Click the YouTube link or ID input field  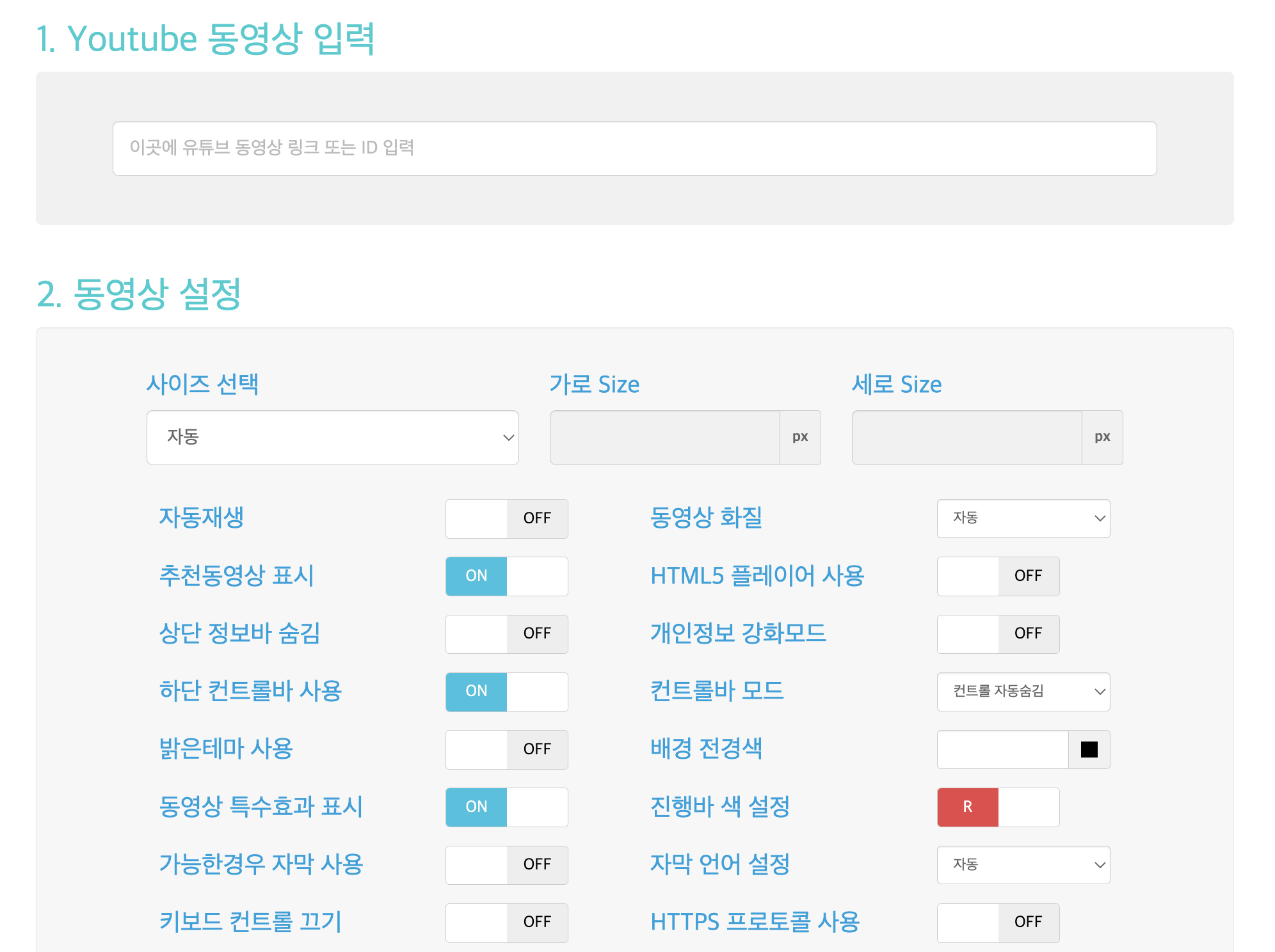click(634, 148)
